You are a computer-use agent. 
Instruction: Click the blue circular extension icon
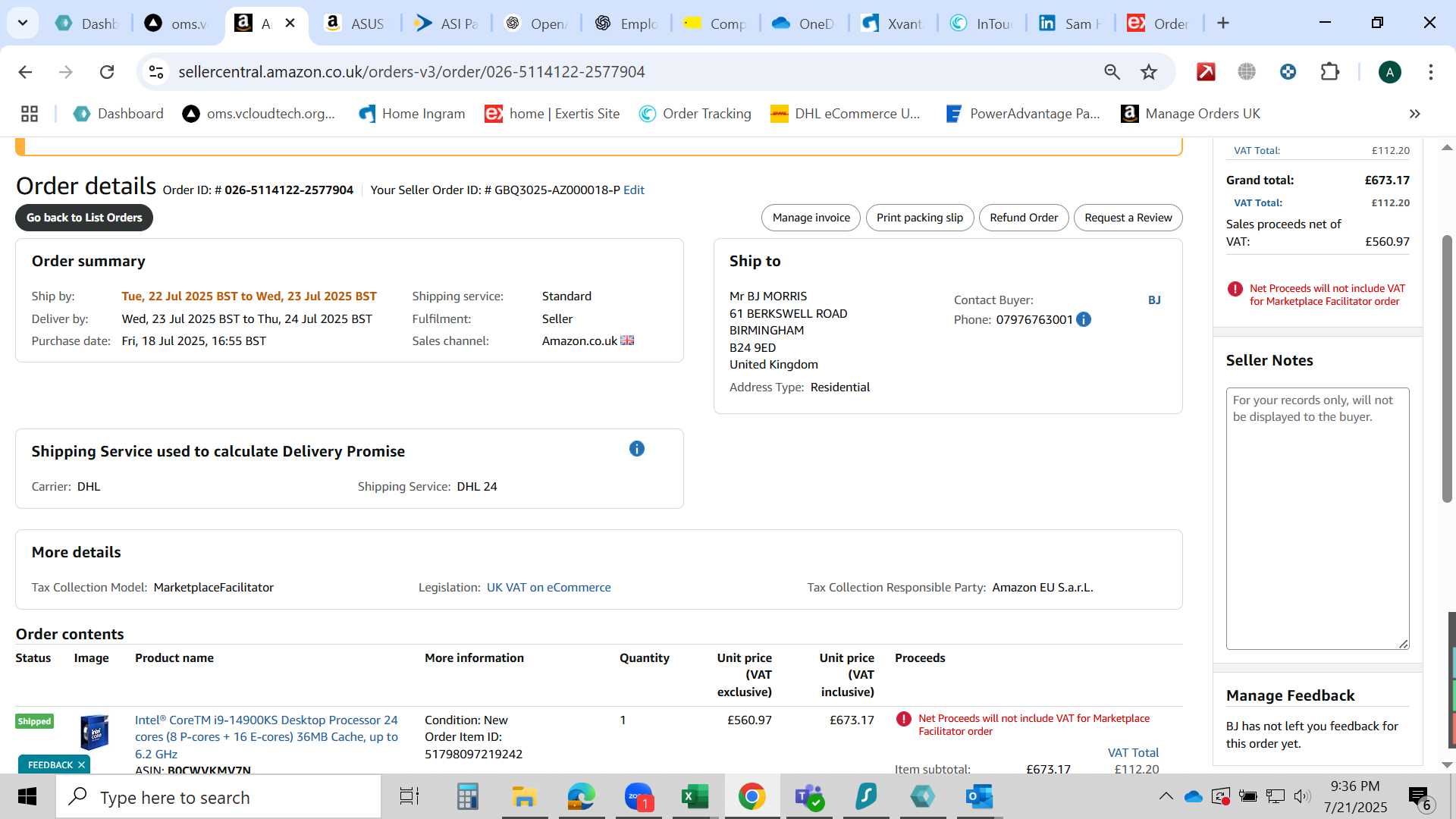point(1288,72)
